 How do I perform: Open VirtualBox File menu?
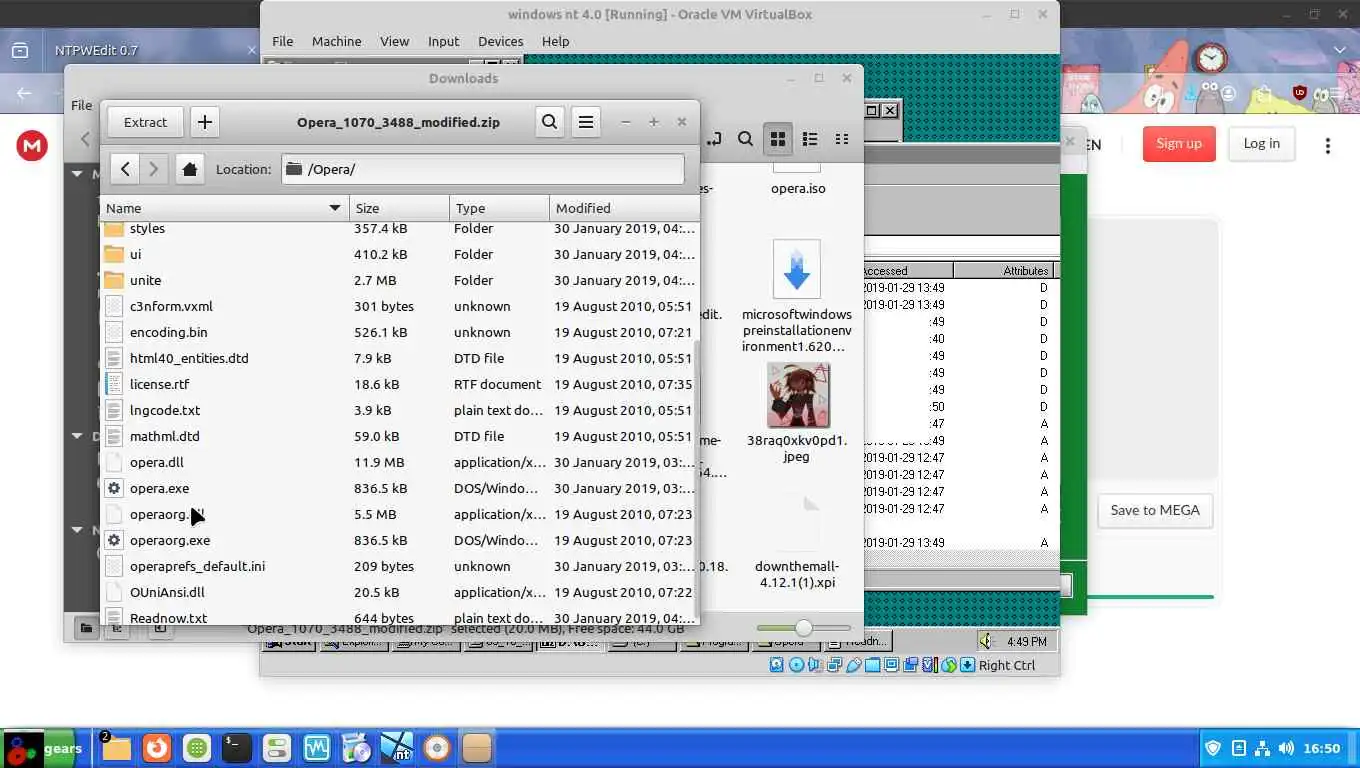[x=283, y=41]
